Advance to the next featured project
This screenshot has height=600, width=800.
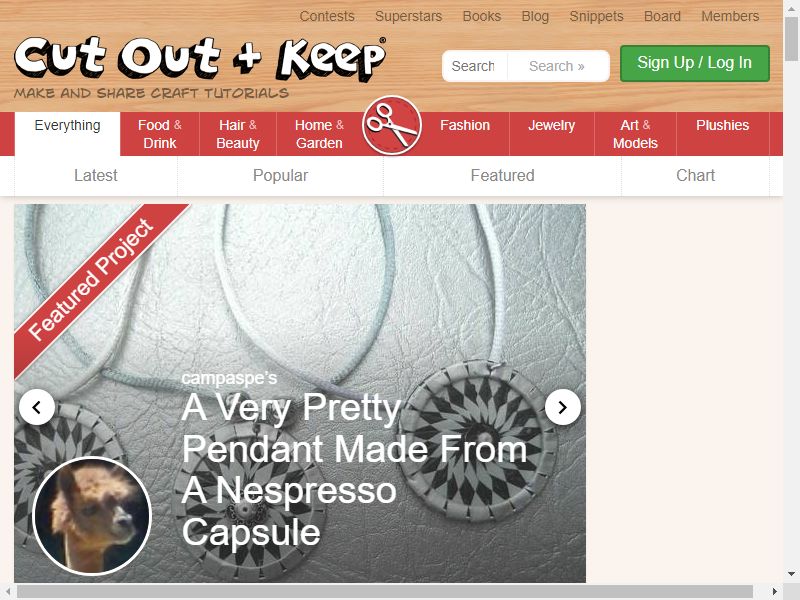(563, 407)
